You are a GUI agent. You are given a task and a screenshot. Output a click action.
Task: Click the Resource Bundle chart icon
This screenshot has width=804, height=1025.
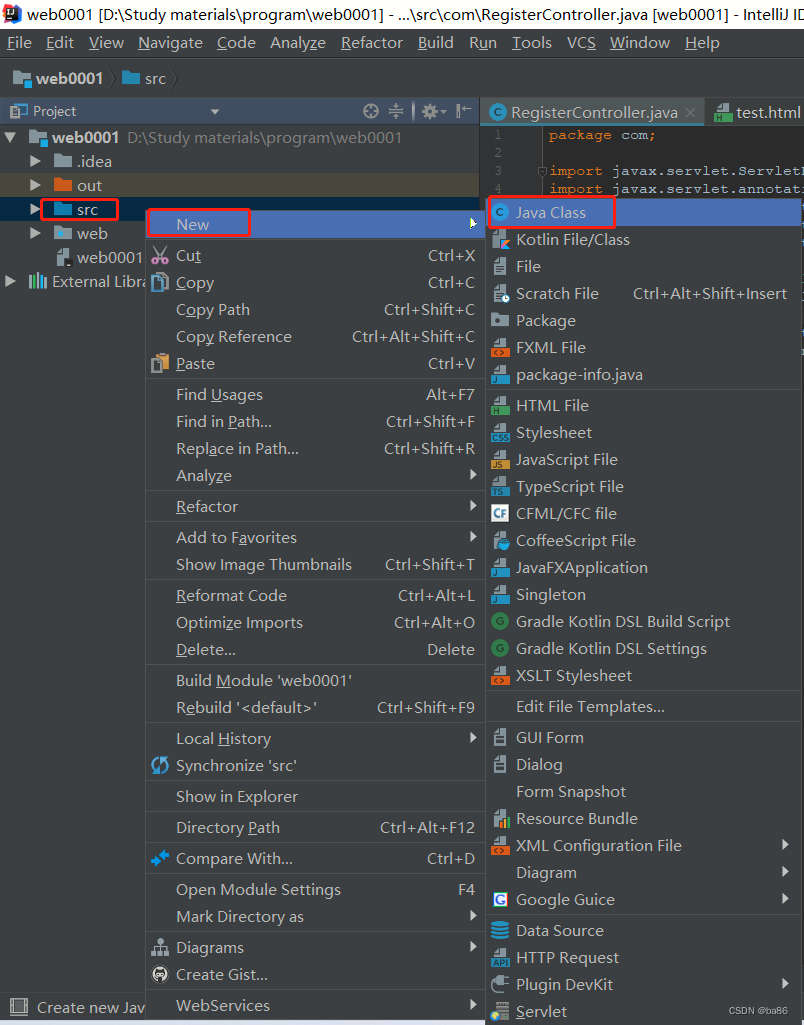(500, 818)
